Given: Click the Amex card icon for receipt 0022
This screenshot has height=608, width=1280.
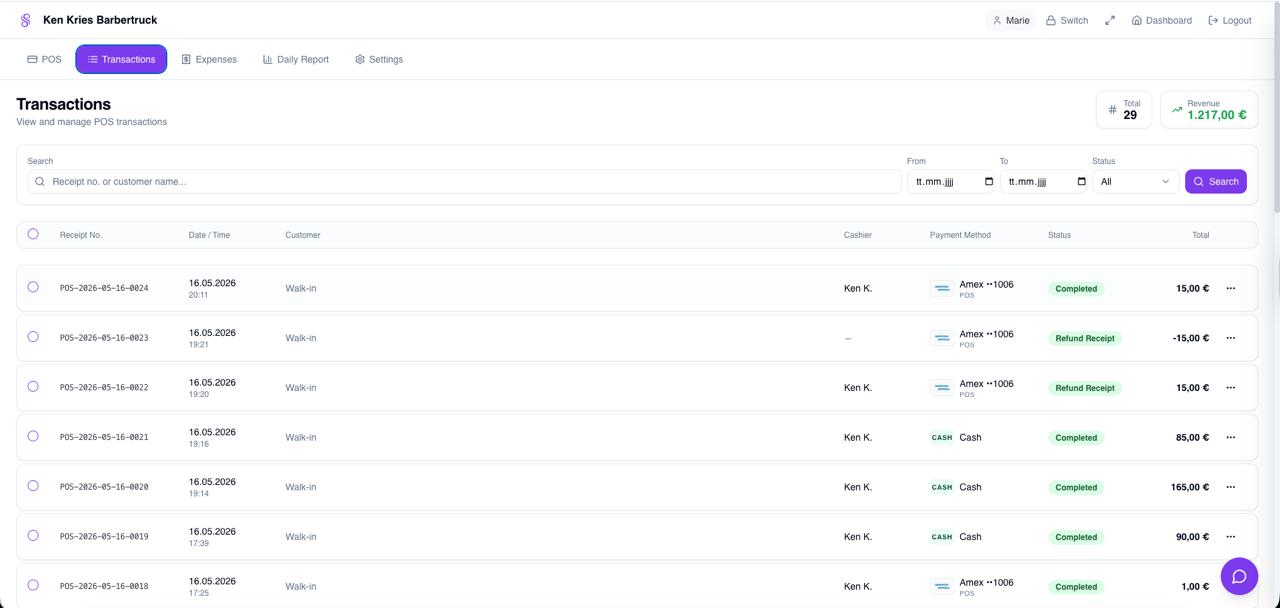Looking at the screenshot, I should pyautogui.click(x=942, y=388).
